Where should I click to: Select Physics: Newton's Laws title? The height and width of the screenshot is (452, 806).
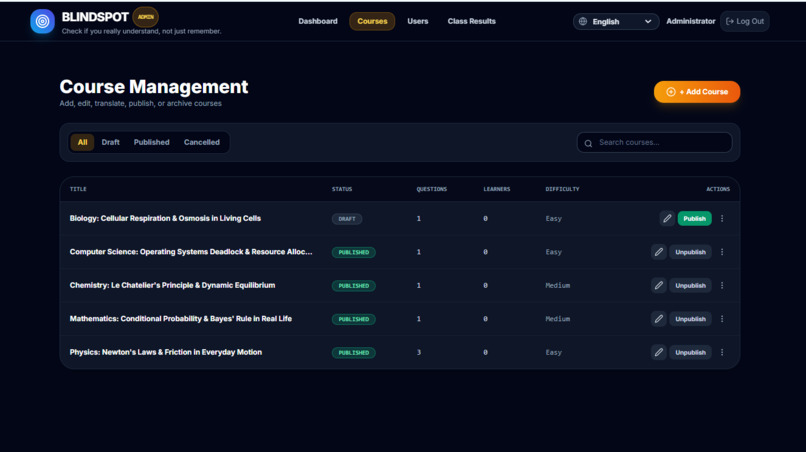(x=166, y=352)
